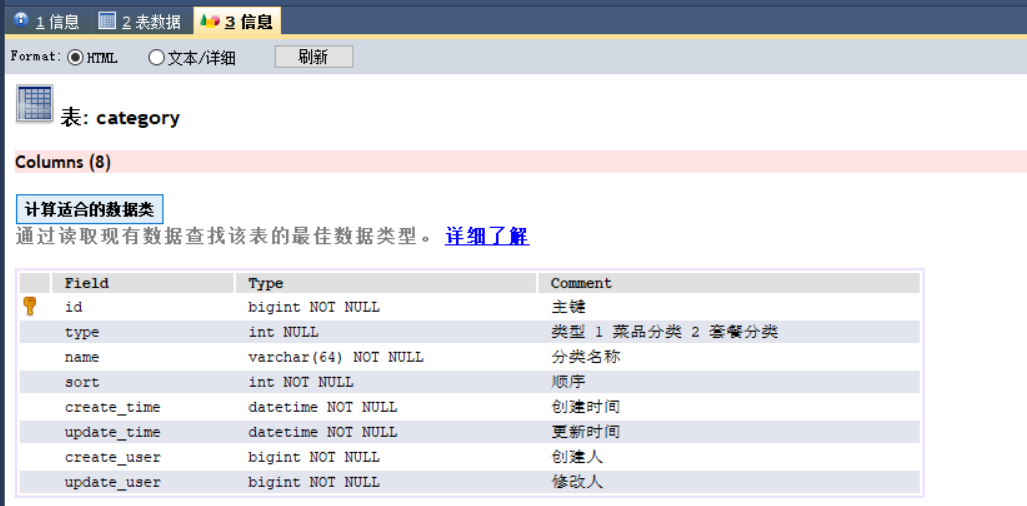Click the colored shapes icon on tab 3
1027x506 pixels.
pyautogui.click(x=210, y=21)
